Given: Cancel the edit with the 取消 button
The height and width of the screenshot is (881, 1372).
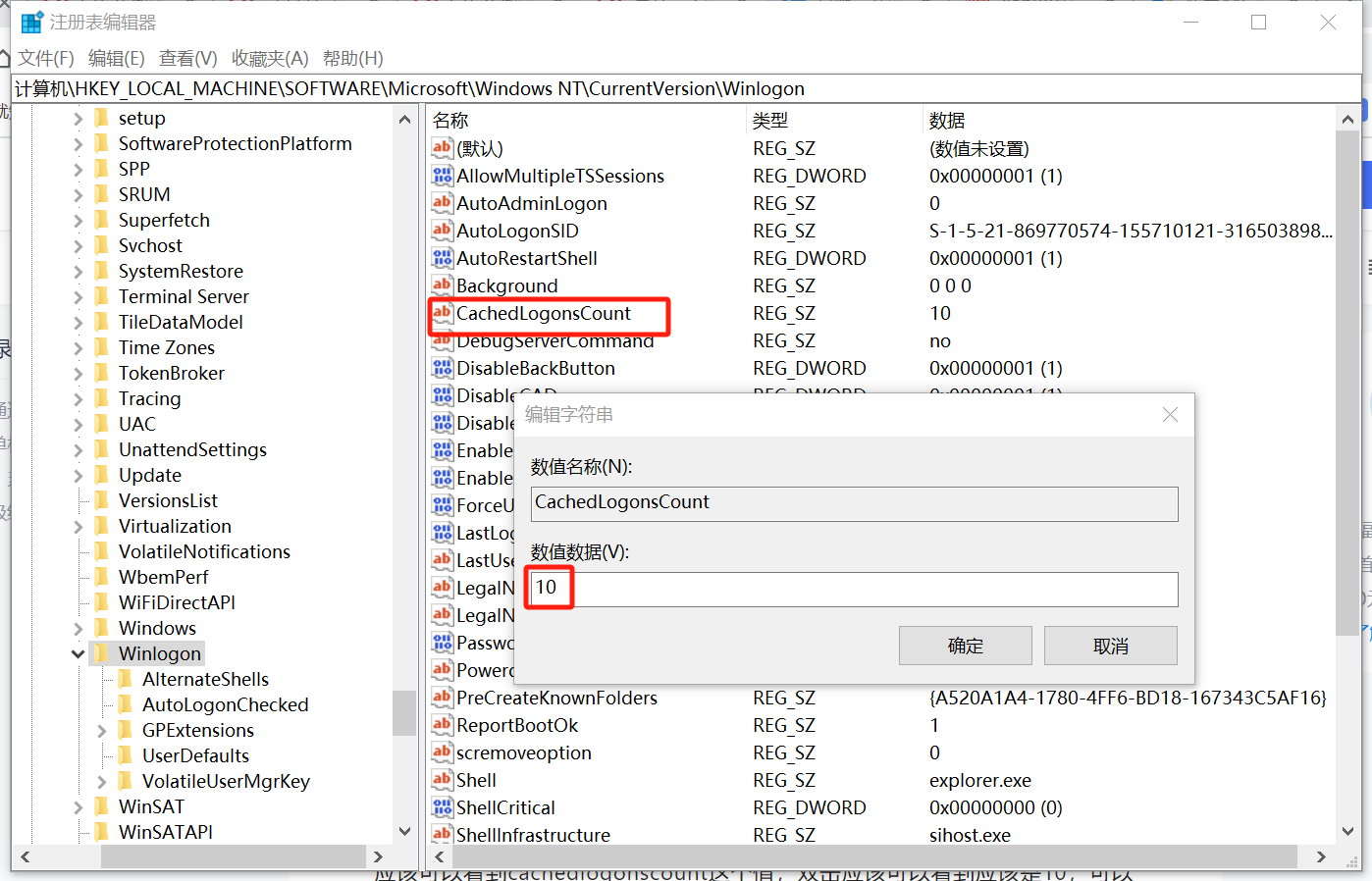Looking at the screenshot, I should click(x=1111, y=646).
